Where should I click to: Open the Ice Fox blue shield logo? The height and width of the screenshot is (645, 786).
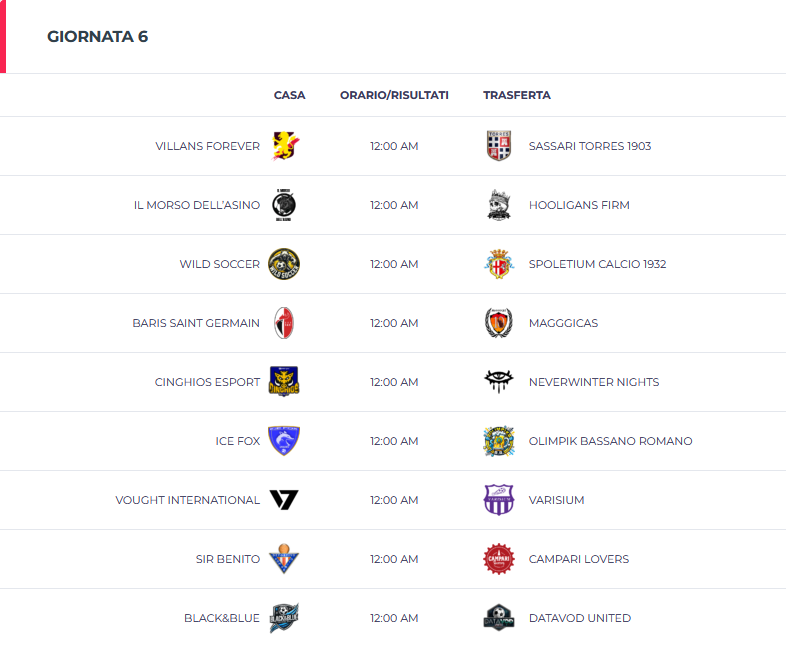coord(284,441)
